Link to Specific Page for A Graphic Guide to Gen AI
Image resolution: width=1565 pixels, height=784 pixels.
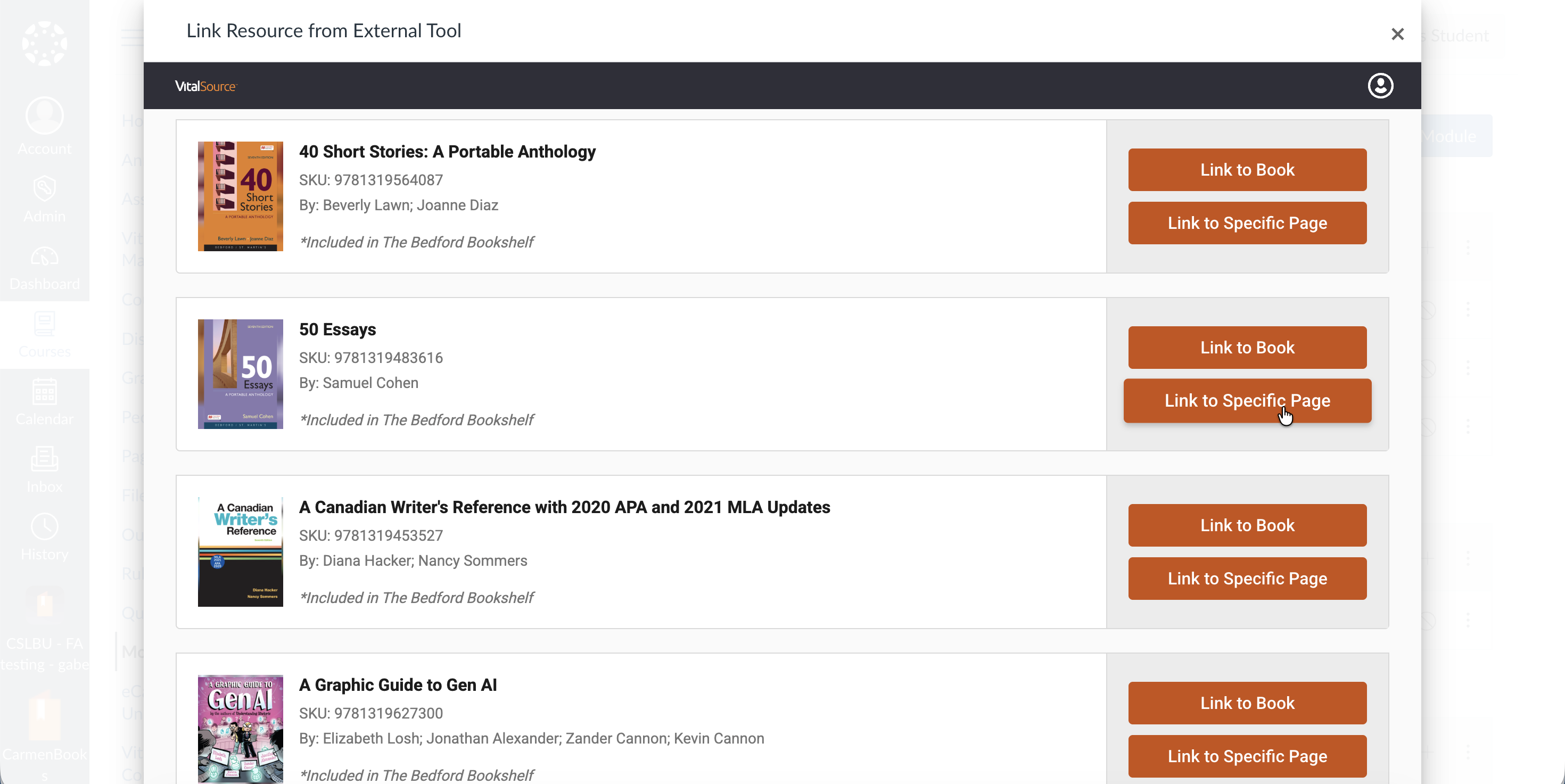[x=1247, y=757]
